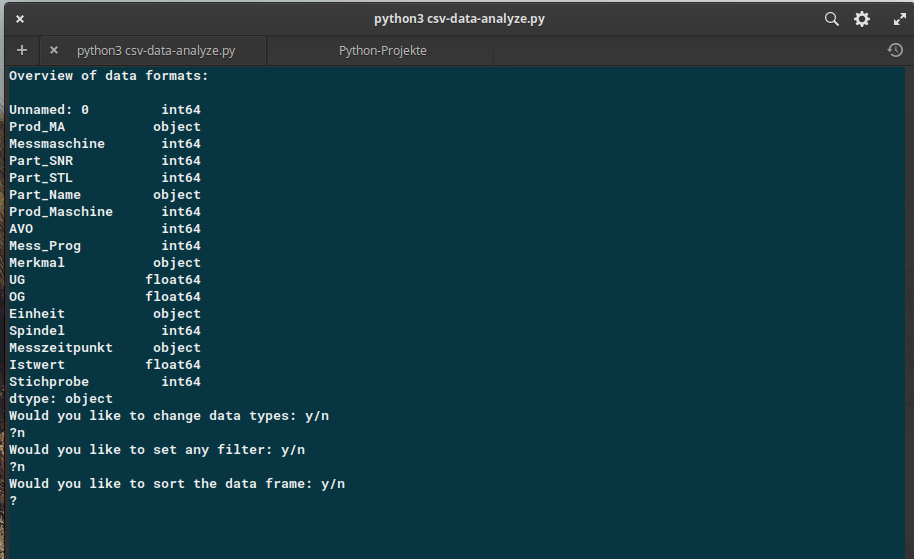Click the window title python3 csv-data-analyze.py

click(x=459, y=19)
